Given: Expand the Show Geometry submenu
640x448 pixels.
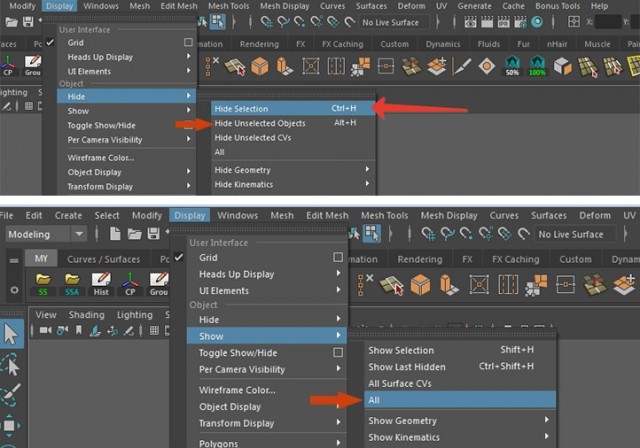Looking at the screenshot, I should click(x=460, y=420).
